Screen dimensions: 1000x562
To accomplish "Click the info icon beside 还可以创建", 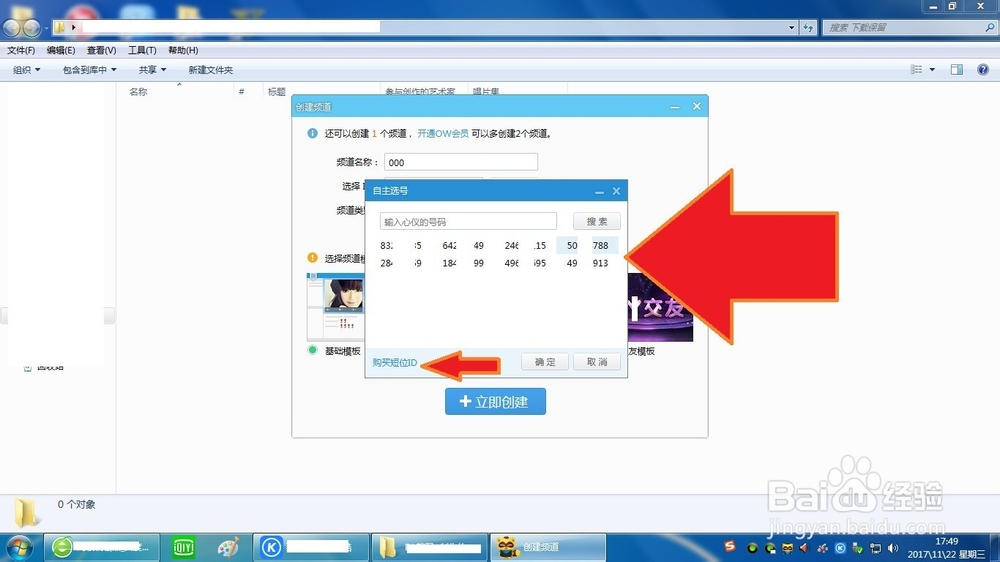I will pyautogui.click(x=312, y=133).
